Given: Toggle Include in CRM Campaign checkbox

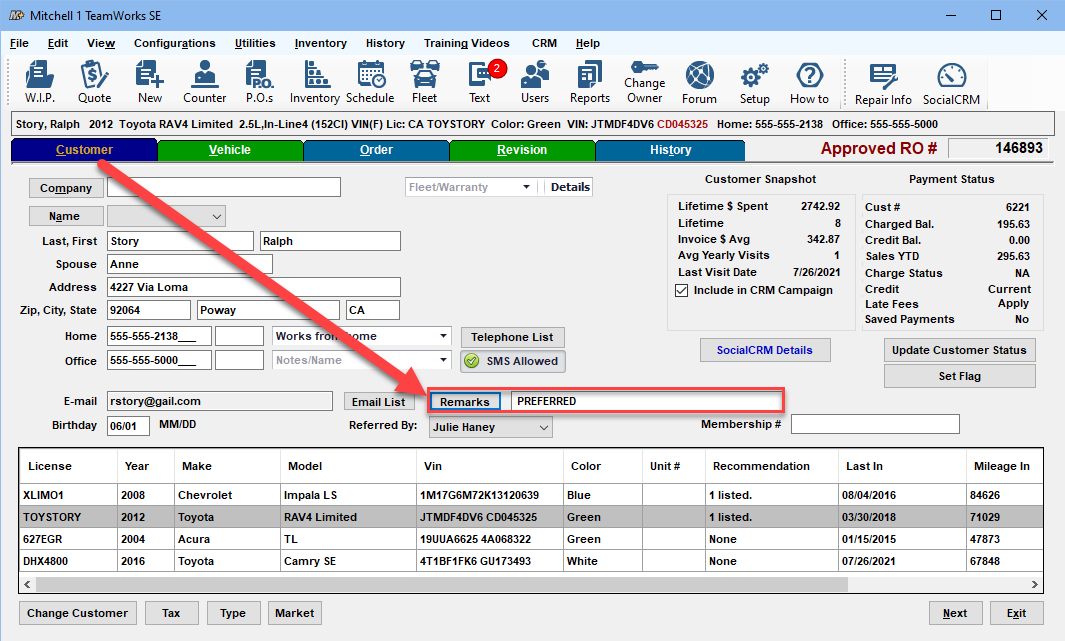Looking at the screenshot, I should (x=683, y=291).
